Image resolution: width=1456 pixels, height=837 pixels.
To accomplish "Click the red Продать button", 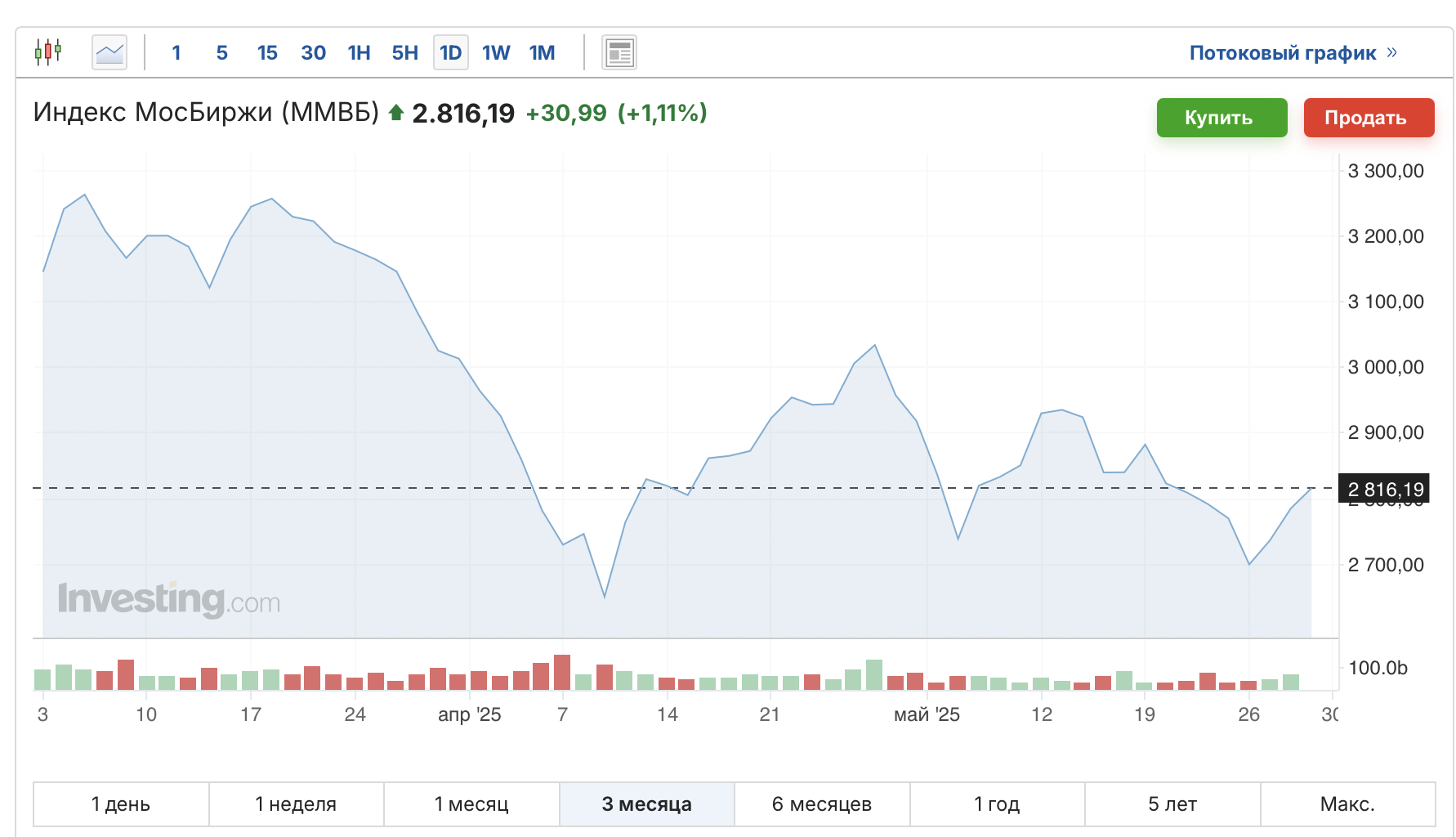I will 1369,118.
